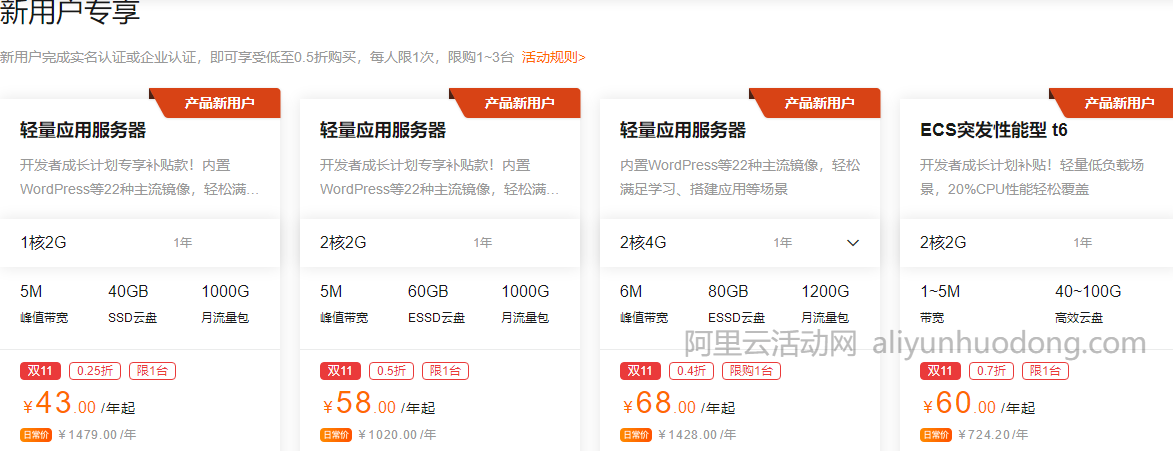Expand the 2核4G configuration dropdown
1173x451 pixels.
(853, 242)
